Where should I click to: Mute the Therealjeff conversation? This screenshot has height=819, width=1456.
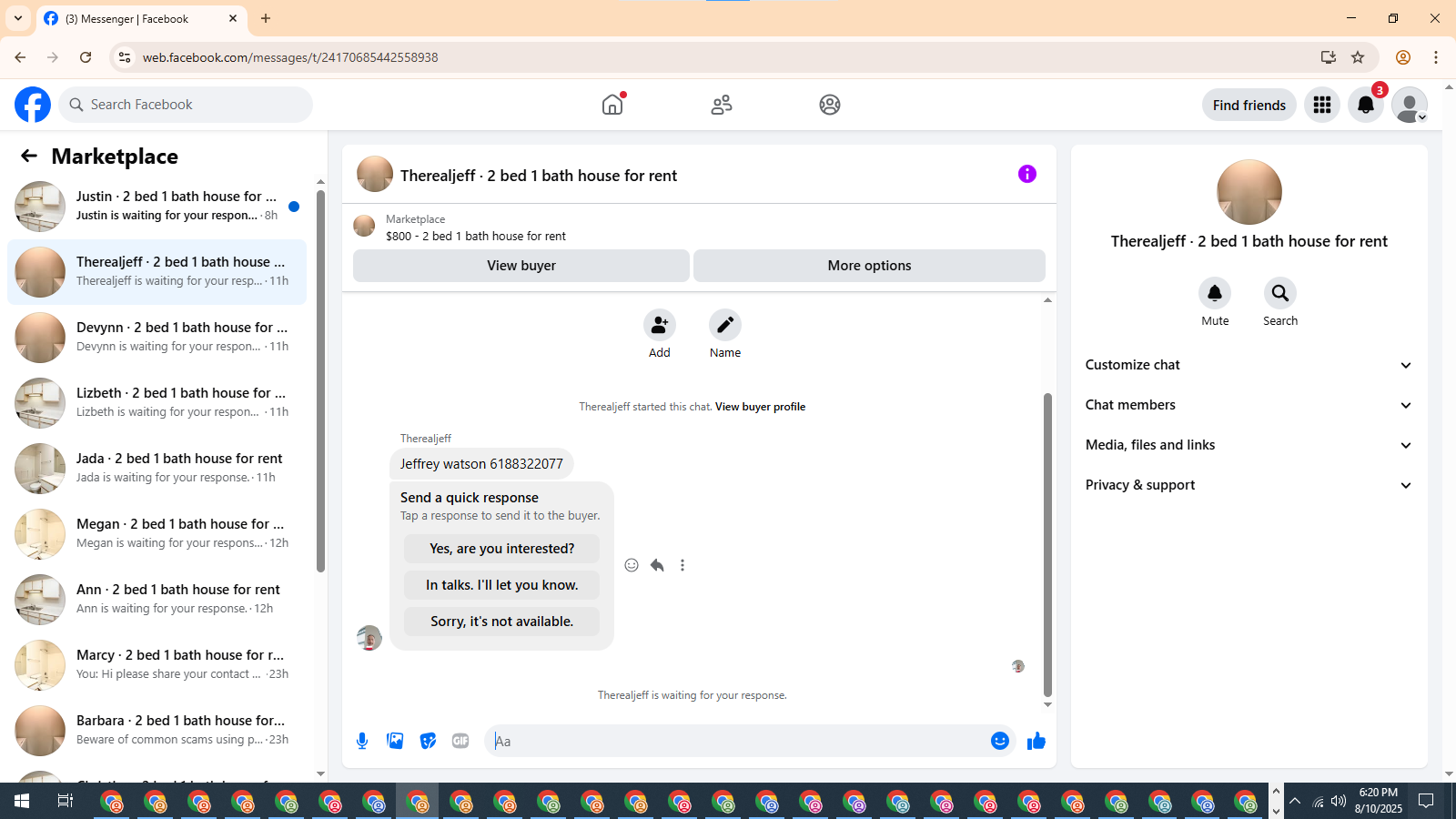tap(1215, 293)
